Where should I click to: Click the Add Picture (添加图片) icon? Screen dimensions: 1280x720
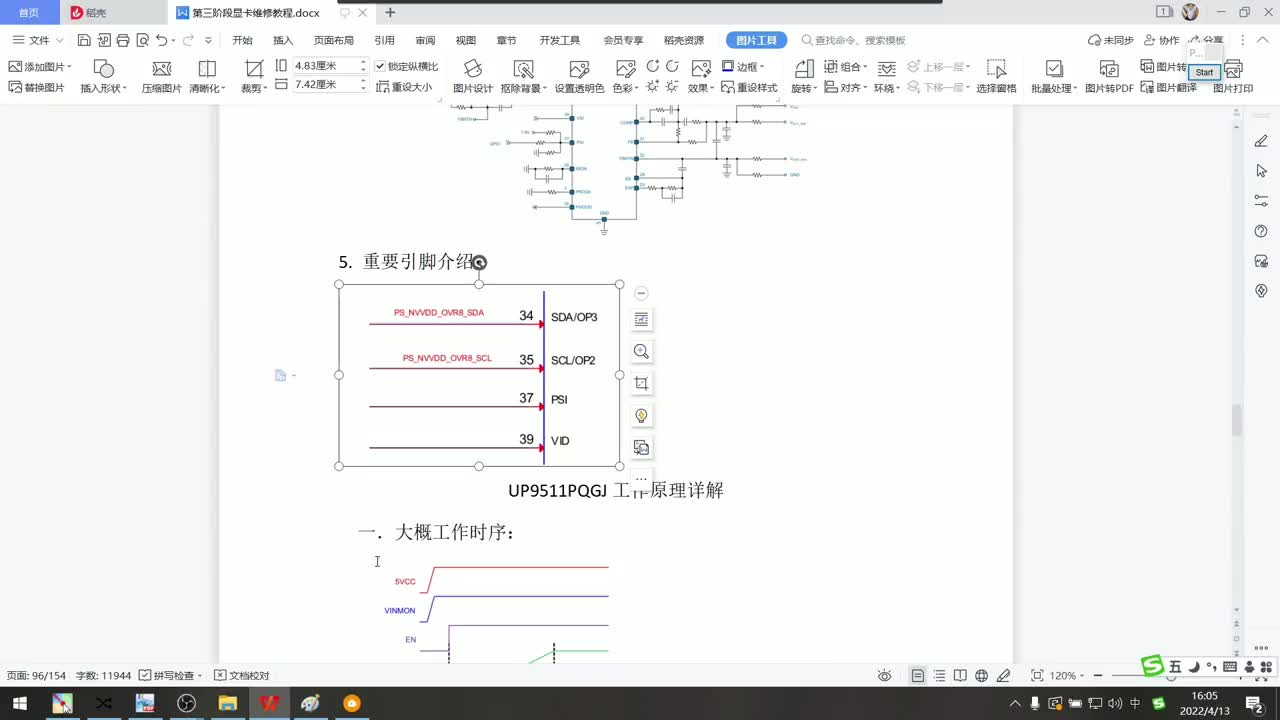pos(15,66)
